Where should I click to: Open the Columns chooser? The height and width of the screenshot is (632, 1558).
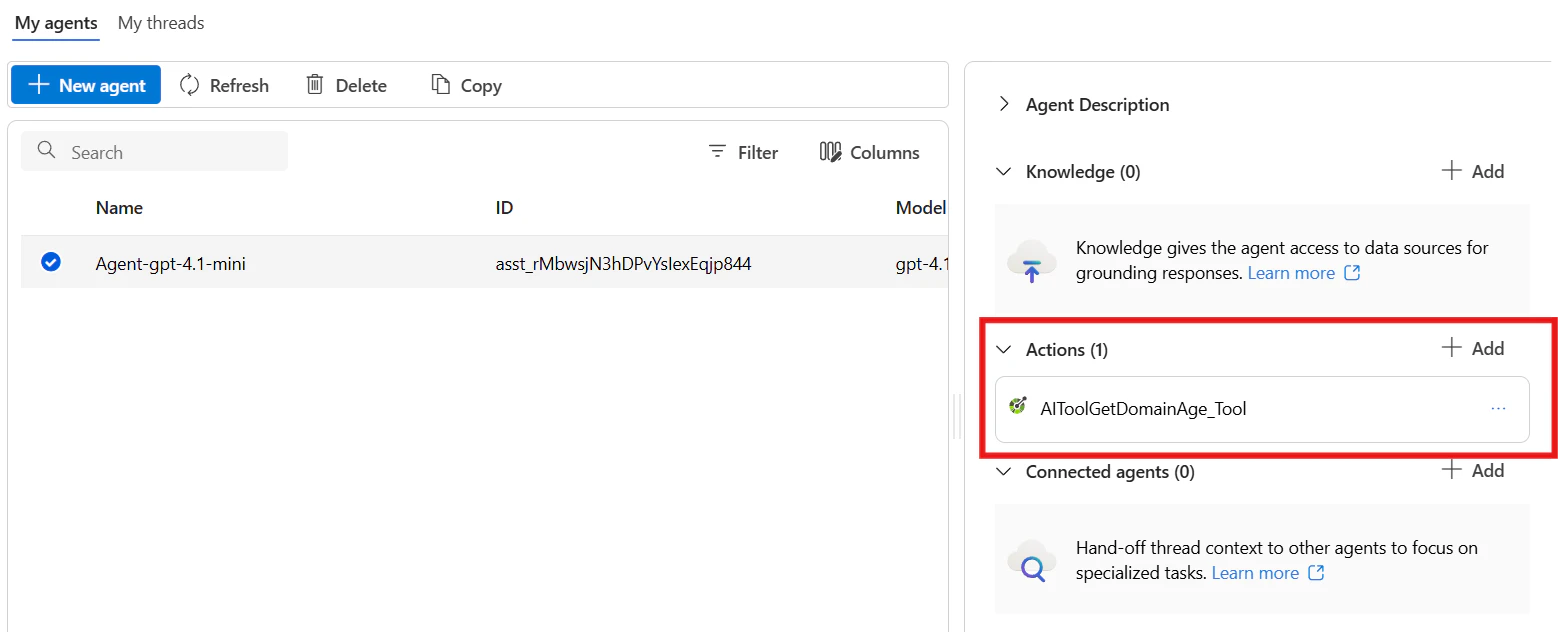click(x=869, y=152)
